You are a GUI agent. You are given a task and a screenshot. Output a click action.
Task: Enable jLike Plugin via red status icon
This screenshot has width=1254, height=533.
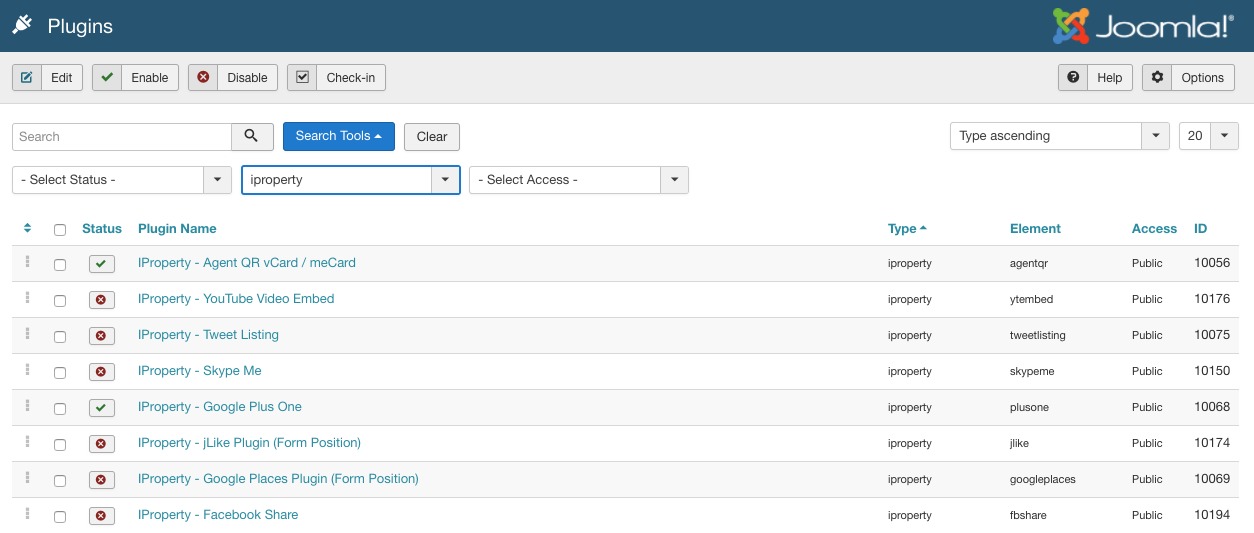pyautogui.click(x=102, y=444)
